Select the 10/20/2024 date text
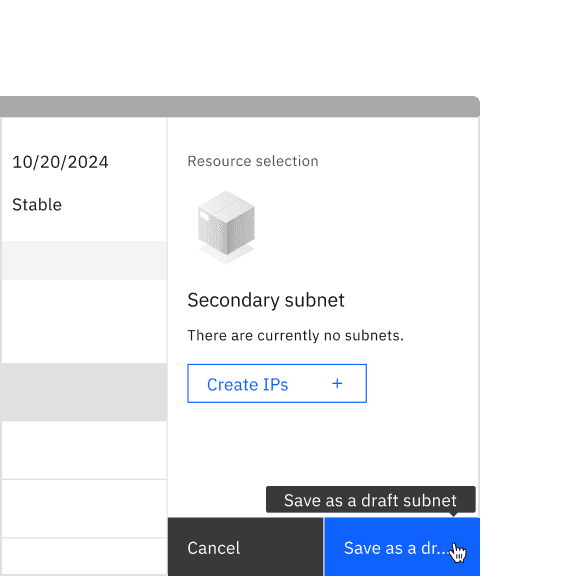Viewport: 576px width, 576px height. click(x=60, y=162)
